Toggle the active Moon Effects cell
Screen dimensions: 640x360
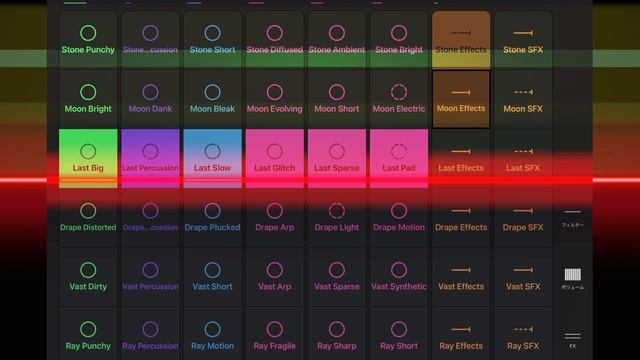click(461, 99)
